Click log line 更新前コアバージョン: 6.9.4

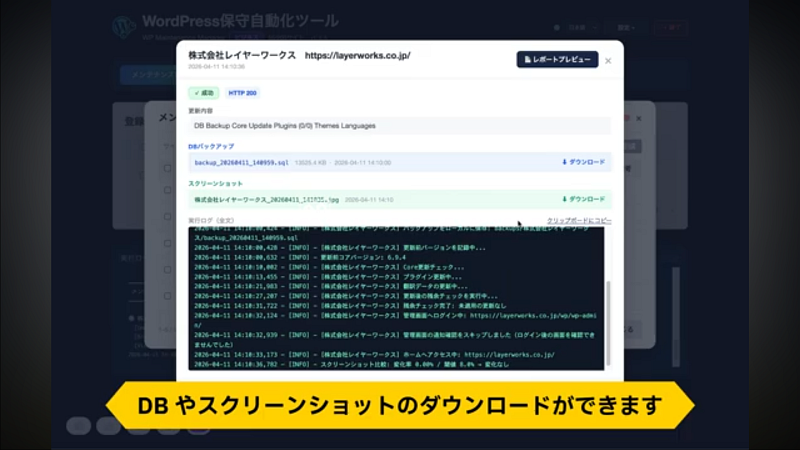coord(300,258)
